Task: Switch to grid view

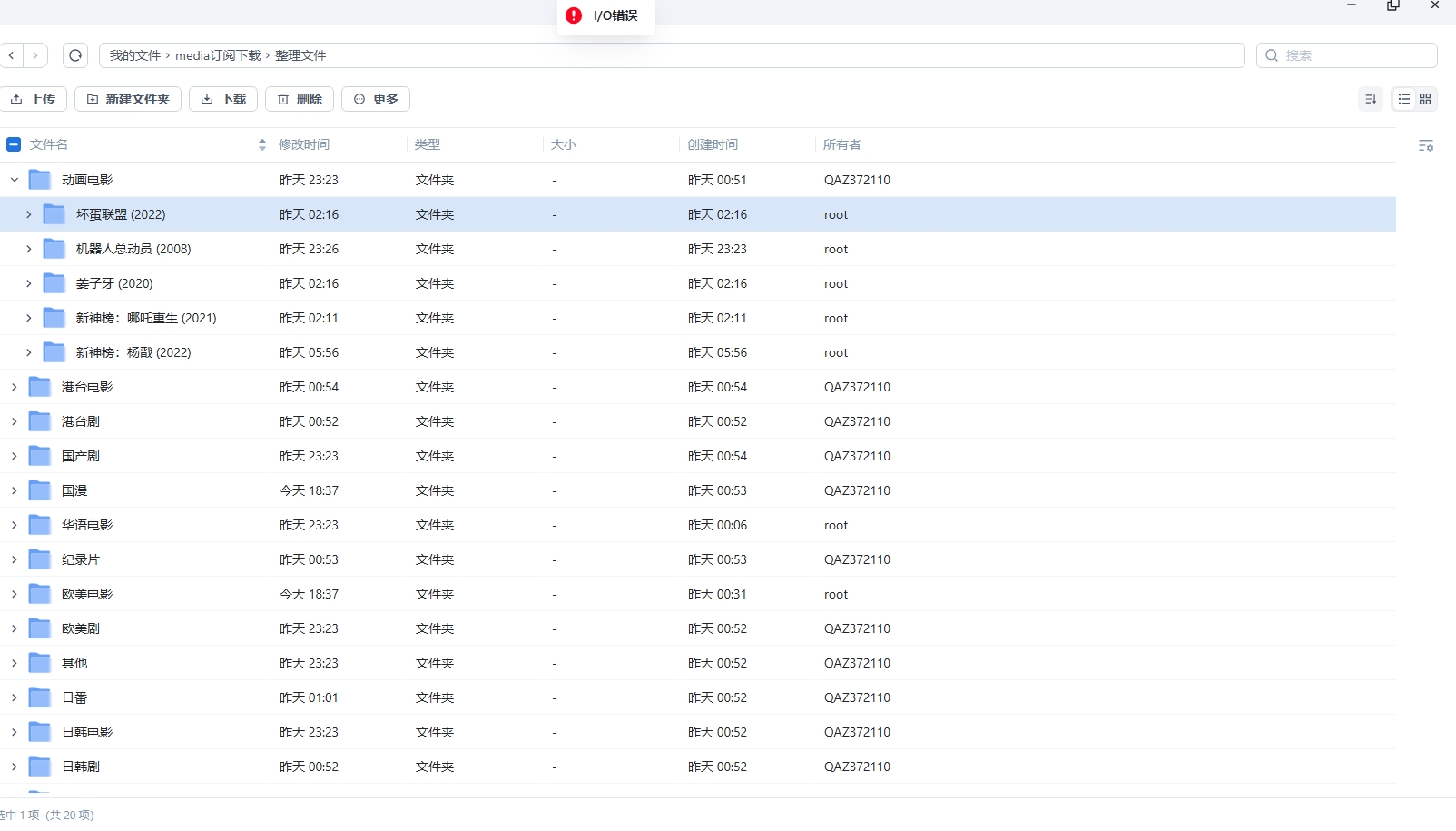Action: [1425, 99]
